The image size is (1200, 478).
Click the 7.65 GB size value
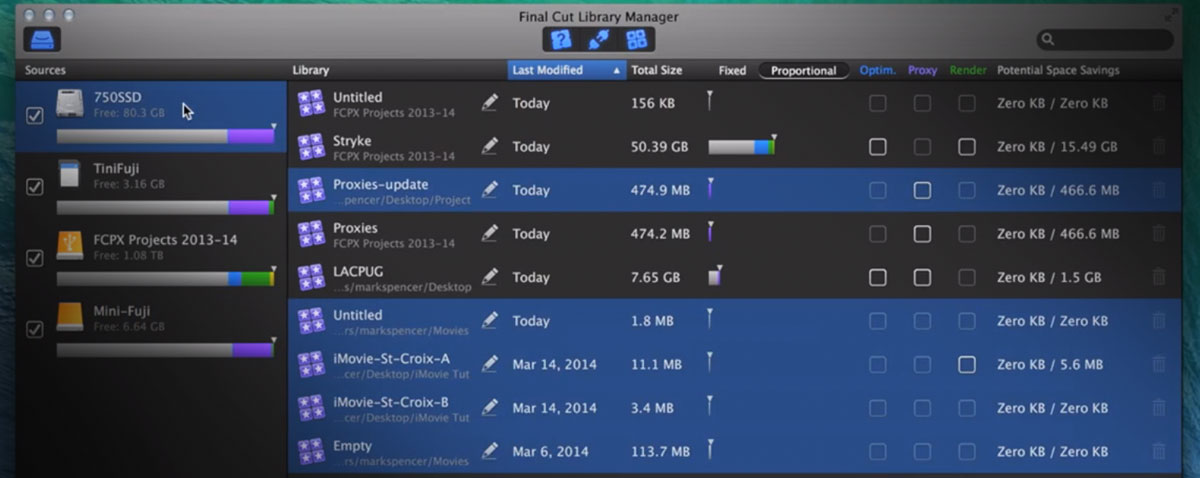click(655, 277)
